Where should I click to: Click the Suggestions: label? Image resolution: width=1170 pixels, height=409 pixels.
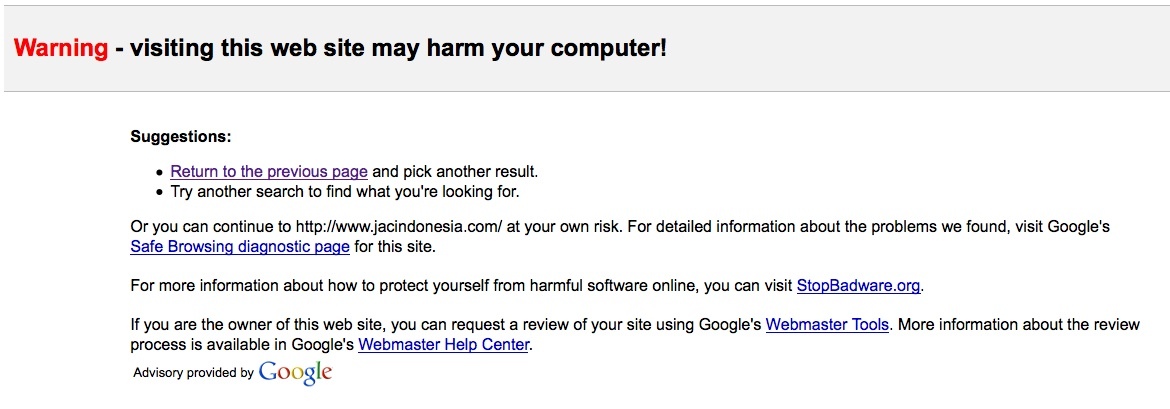click(181, 136)
